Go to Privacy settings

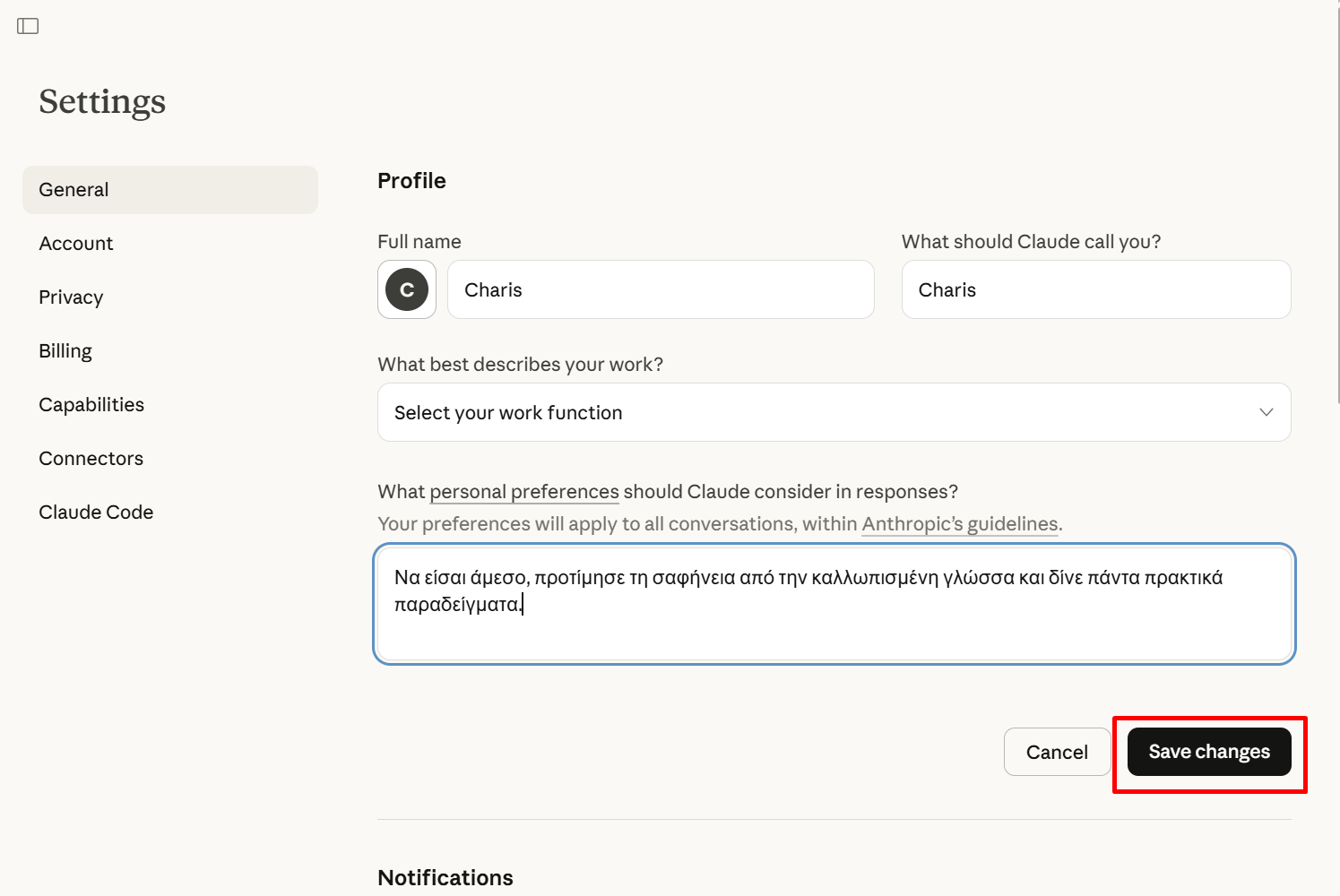click(x=71, y=297)
